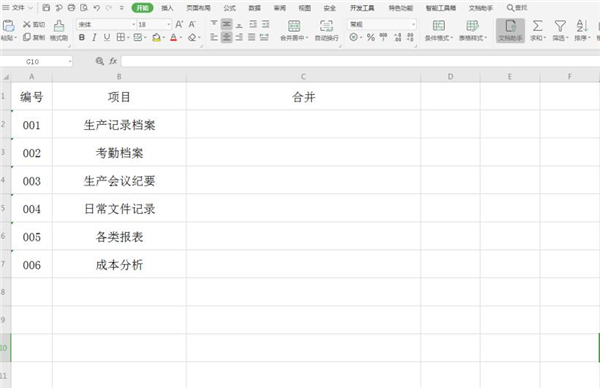Select column C header
Viewport: 600px width, 388px height.
(x=303, y=77)
